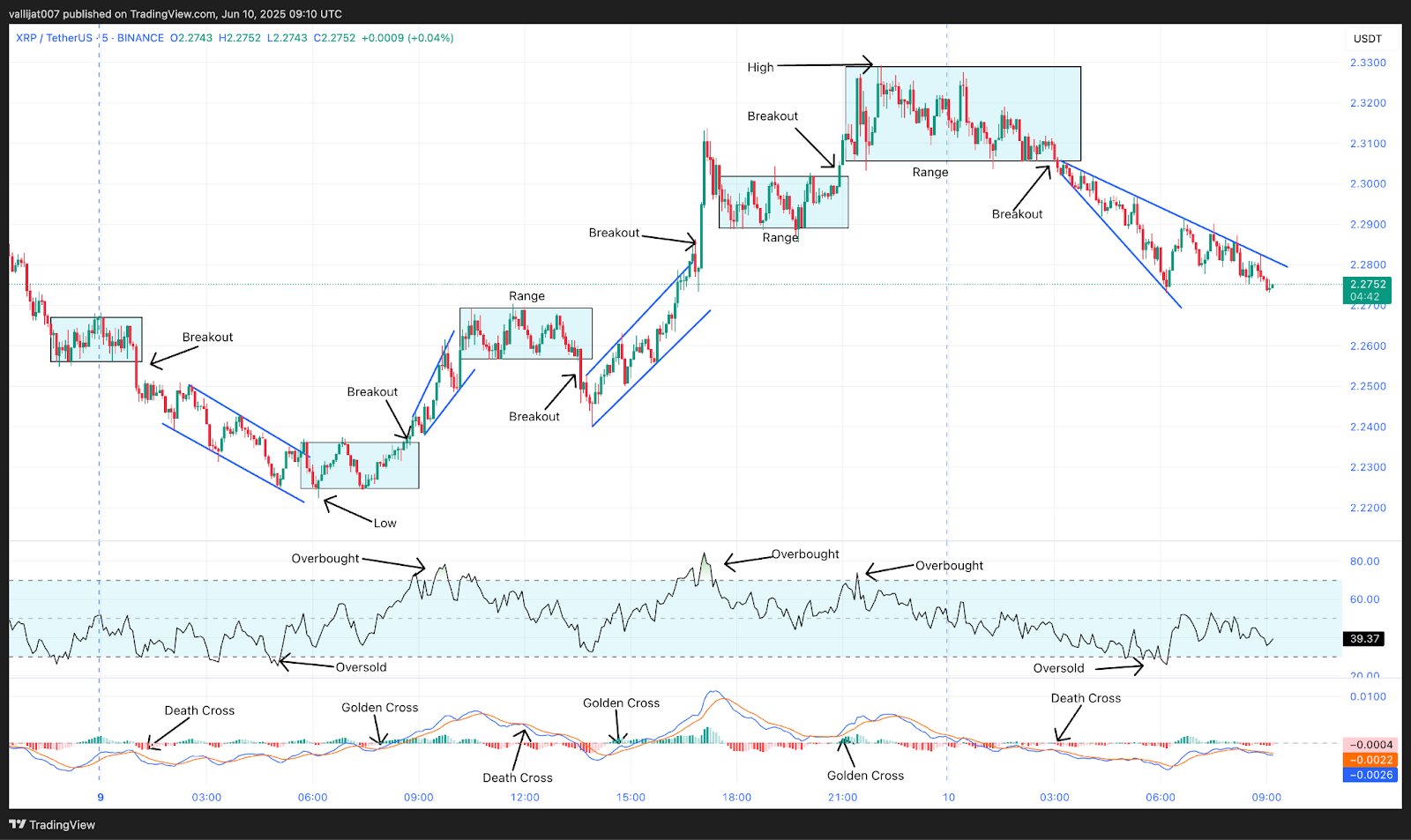Click the low value L2.2743 in header
1411x840 pixels.
[x=287, y=38]
